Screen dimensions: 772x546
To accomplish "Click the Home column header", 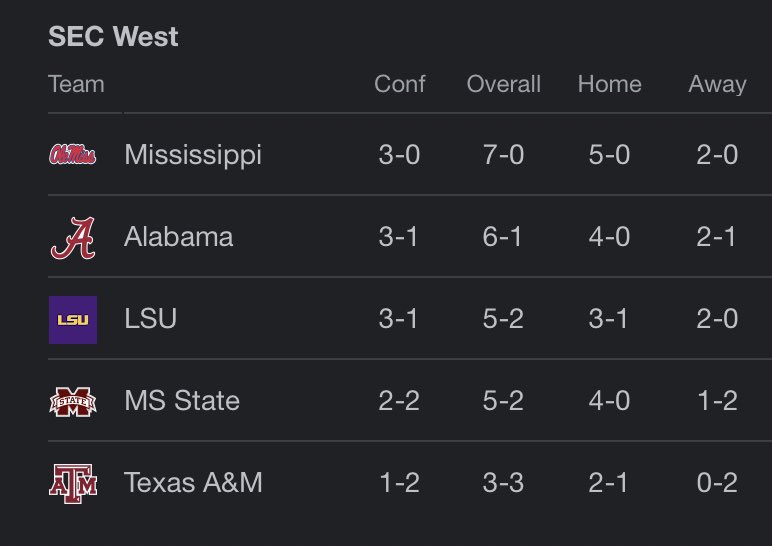I will pos(610,84).
